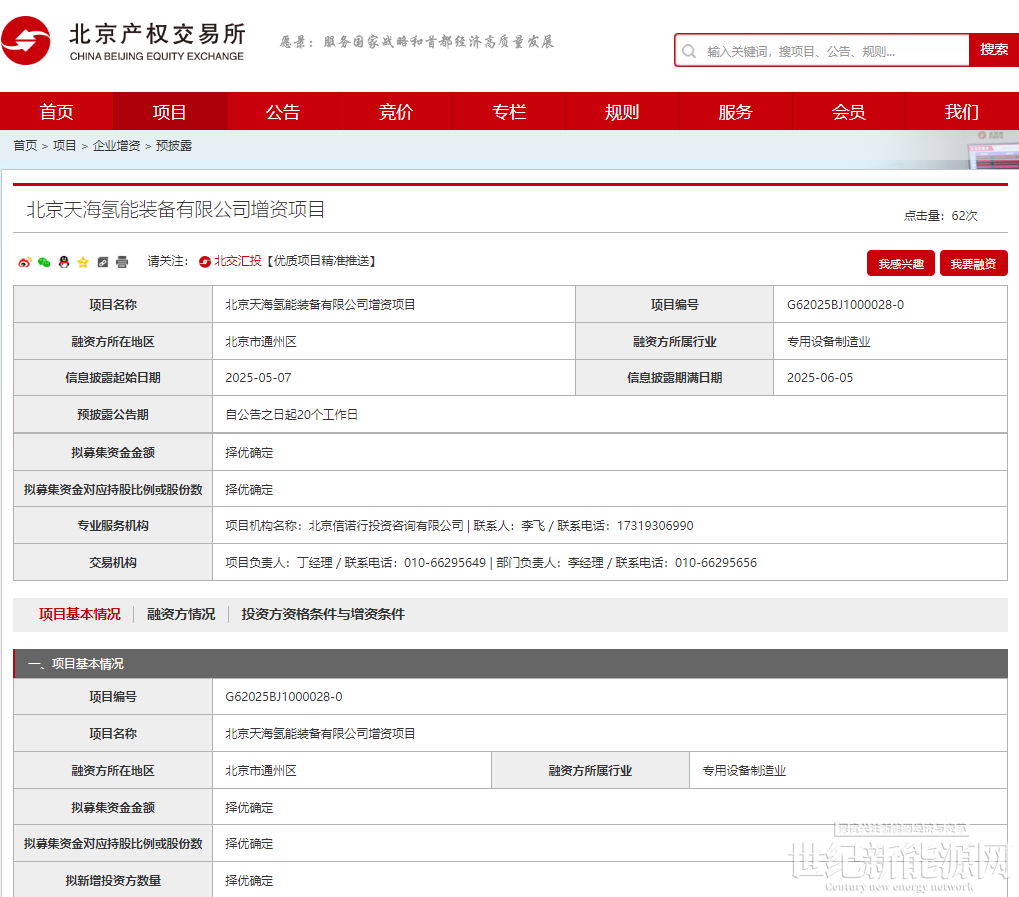Image resolution: width=1019 pixels, height=897 pixels.
Task: Open the 我们 navigation menu
Action: (962, 112)
